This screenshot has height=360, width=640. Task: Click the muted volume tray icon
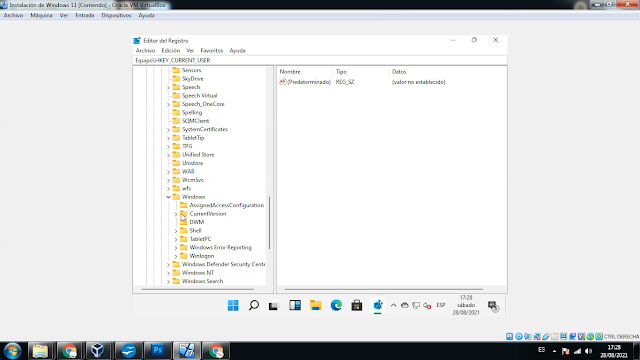(x=427, y=305)
